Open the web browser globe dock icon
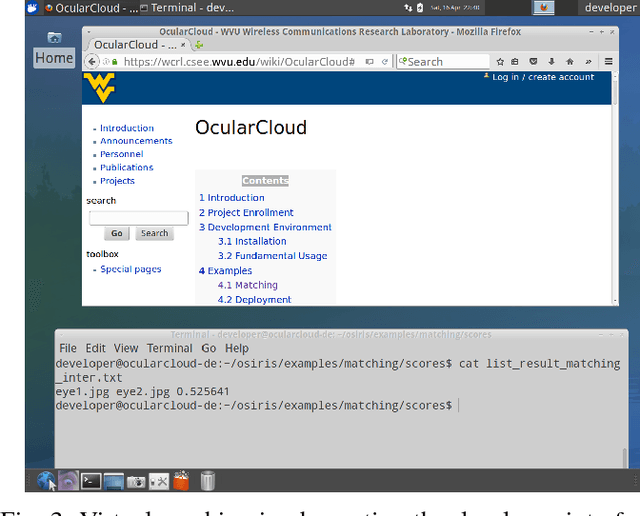The width and height of the screenshot is (640, 516). click(46, 481)
